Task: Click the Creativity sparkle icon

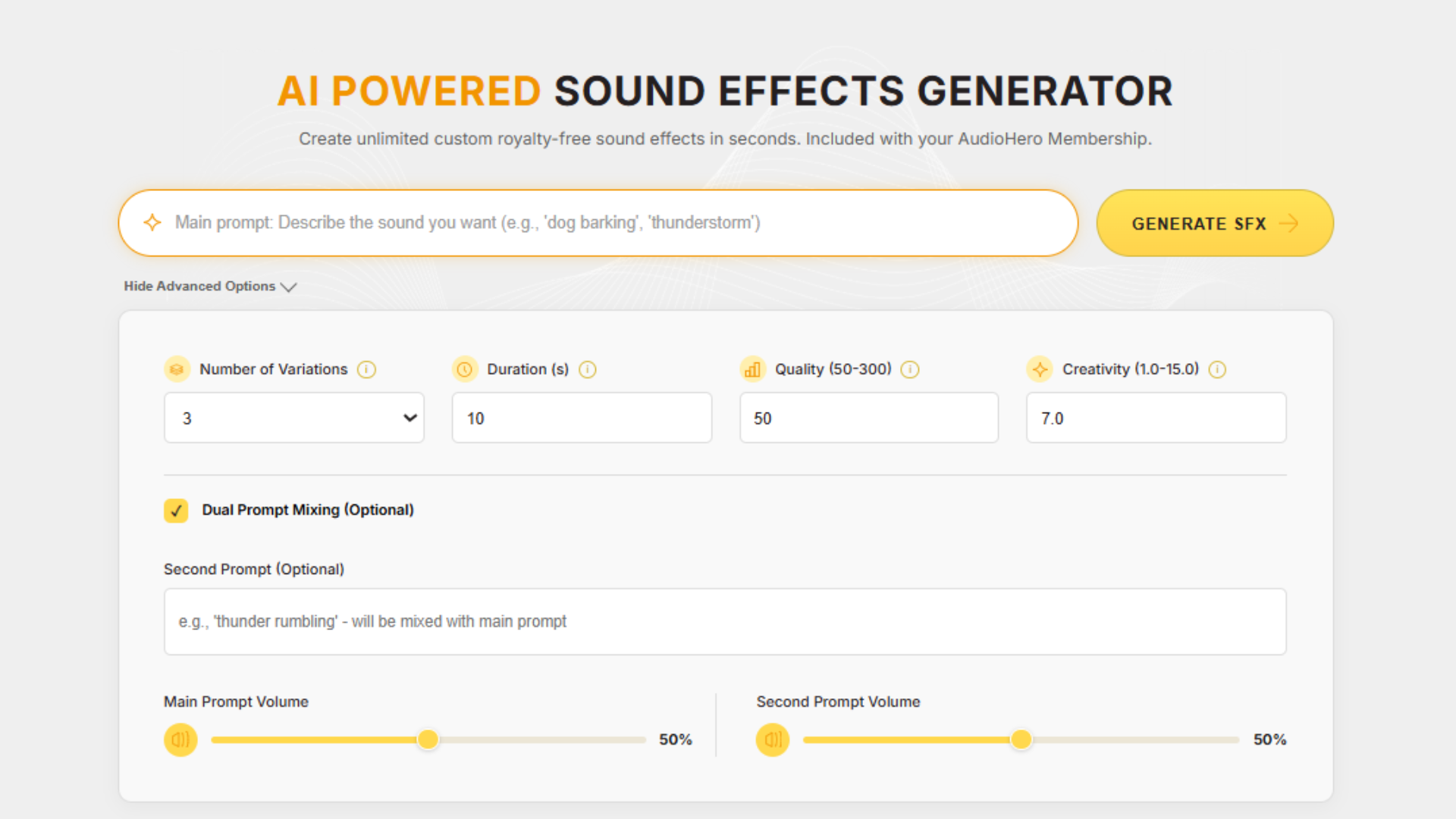Action: tap(1040, 369)
